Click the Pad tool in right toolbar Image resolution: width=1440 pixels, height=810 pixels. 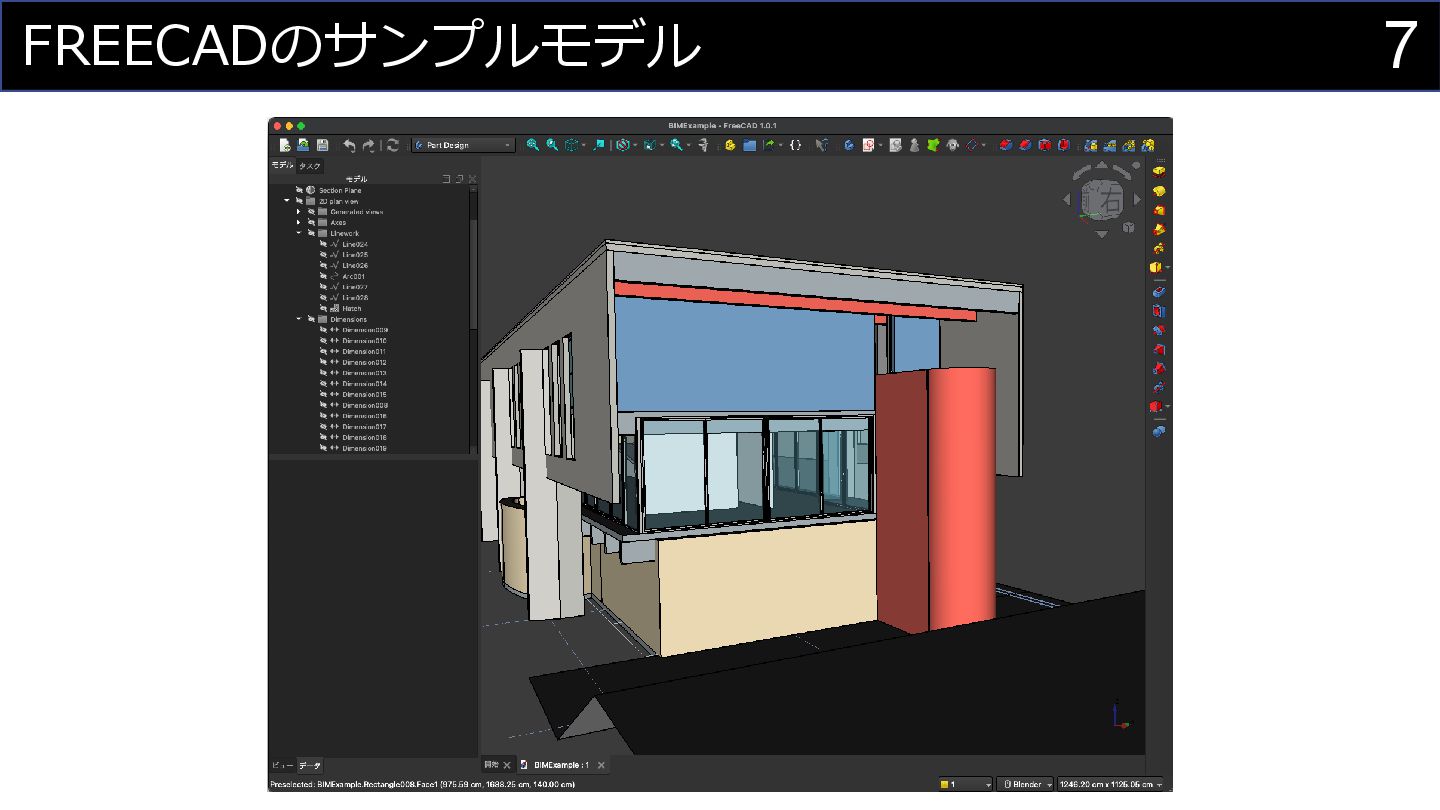1159,171
